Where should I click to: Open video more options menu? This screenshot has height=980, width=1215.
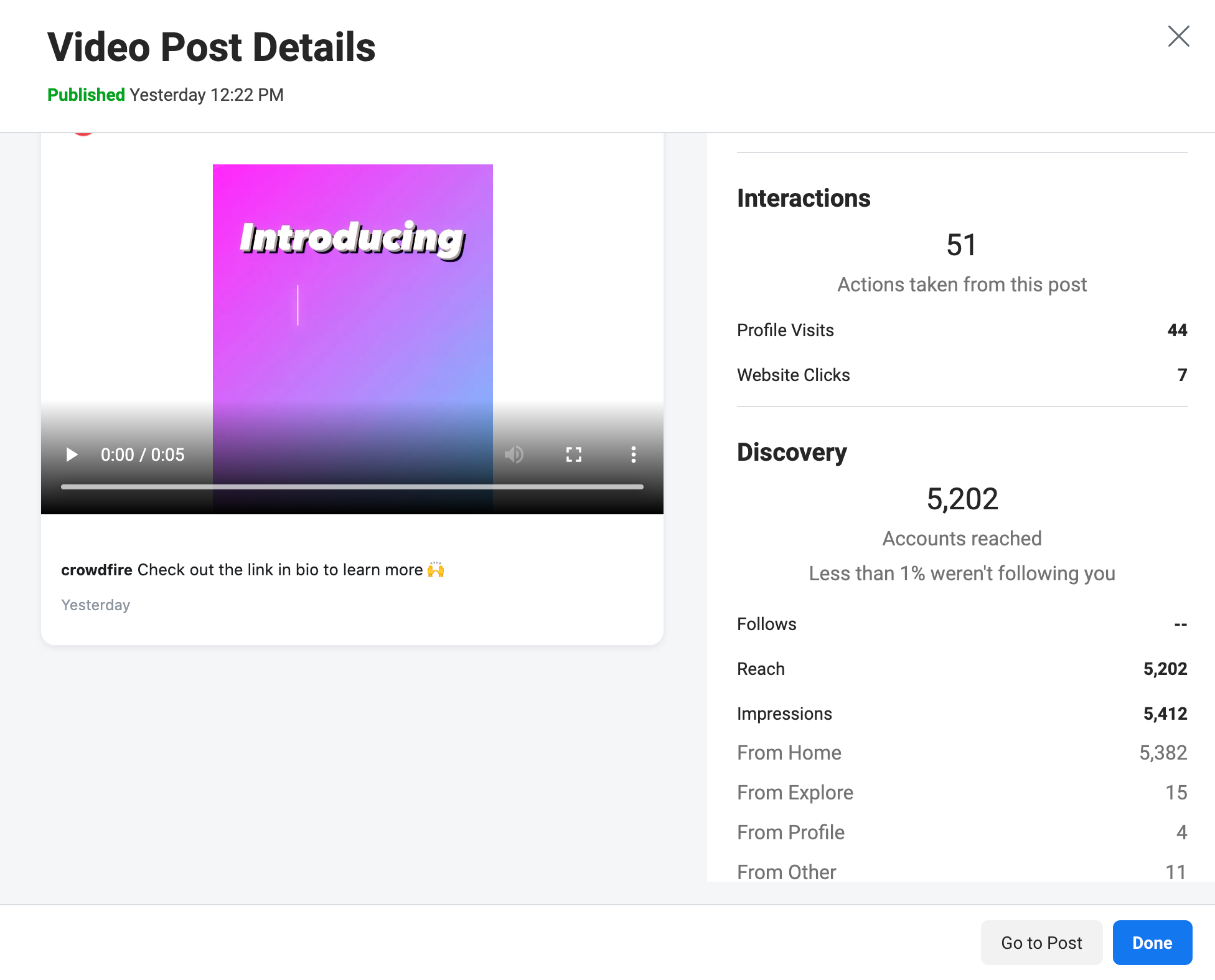(x=634, y=455)
